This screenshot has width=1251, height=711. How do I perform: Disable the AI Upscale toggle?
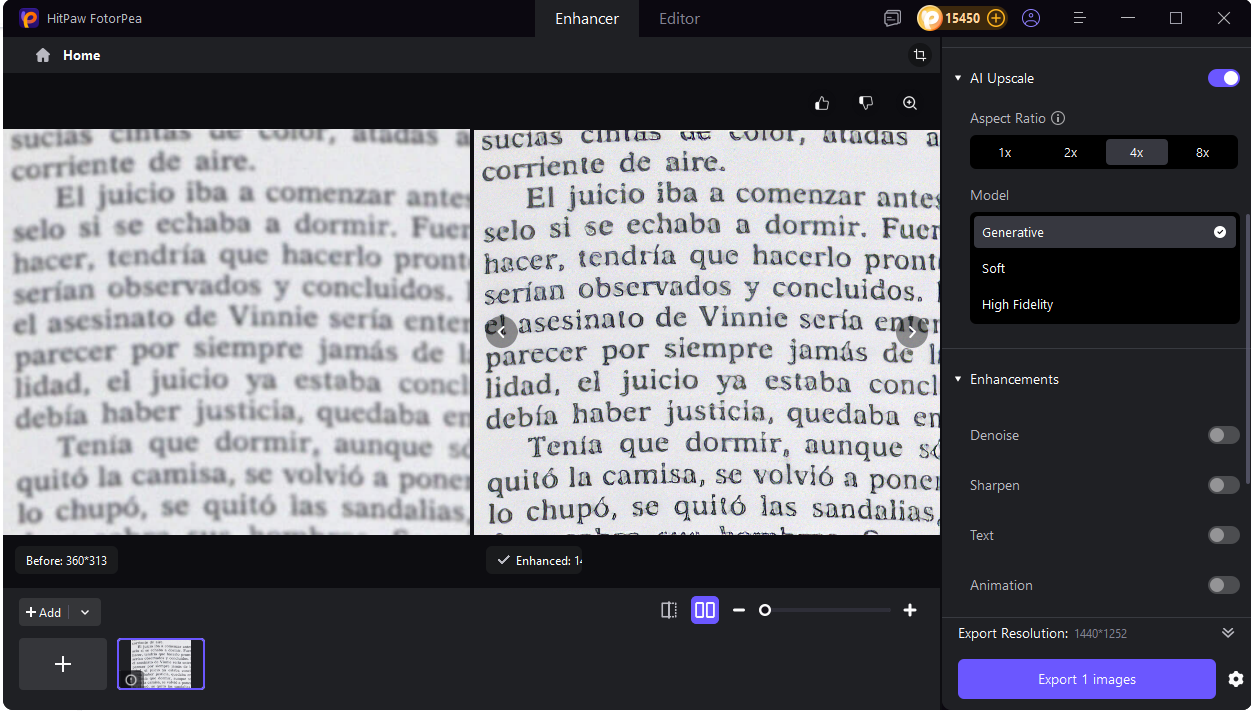[1224, 77]
